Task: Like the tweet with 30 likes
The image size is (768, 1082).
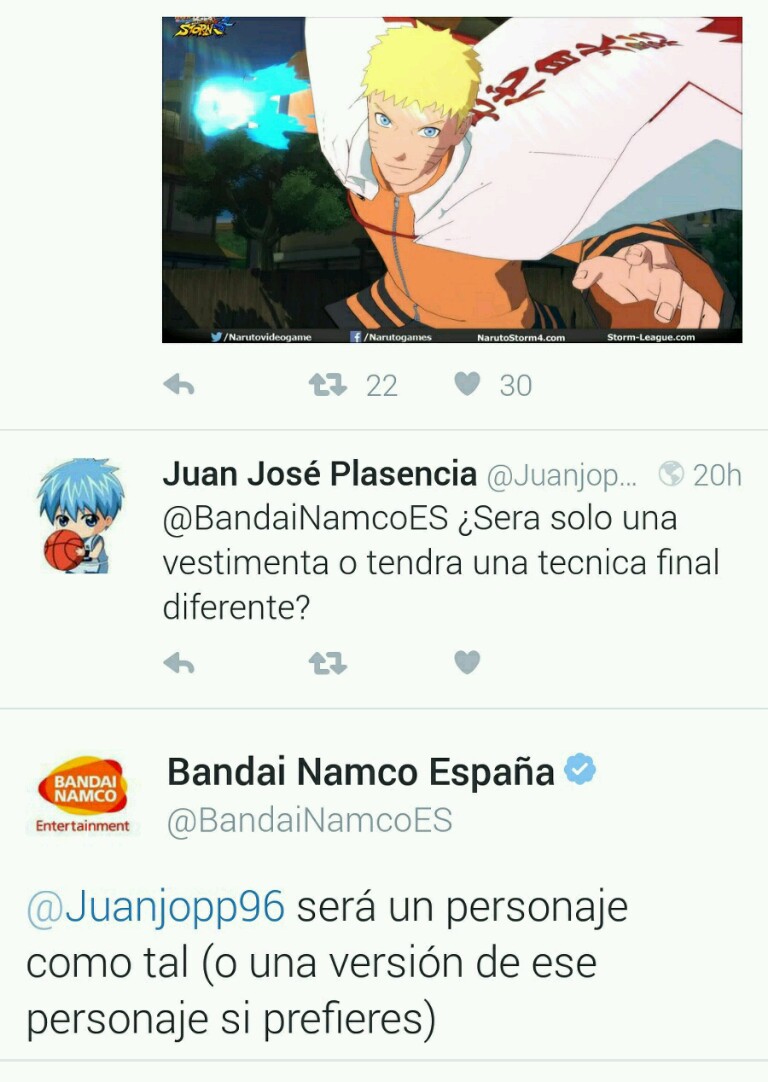Action: [467, 384]
